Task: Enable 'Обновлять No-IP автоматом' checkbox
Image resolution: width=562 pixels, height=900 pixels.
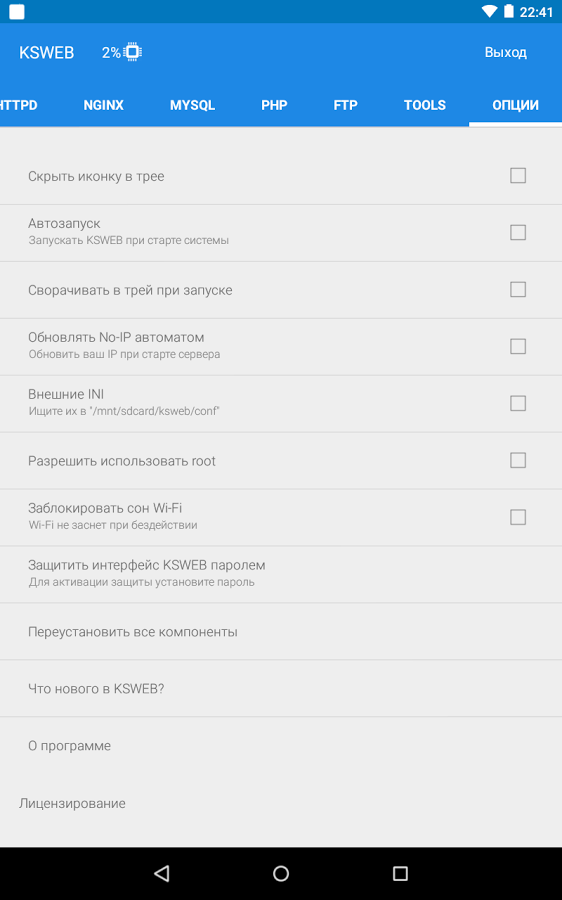Action: tap(518, 346)
